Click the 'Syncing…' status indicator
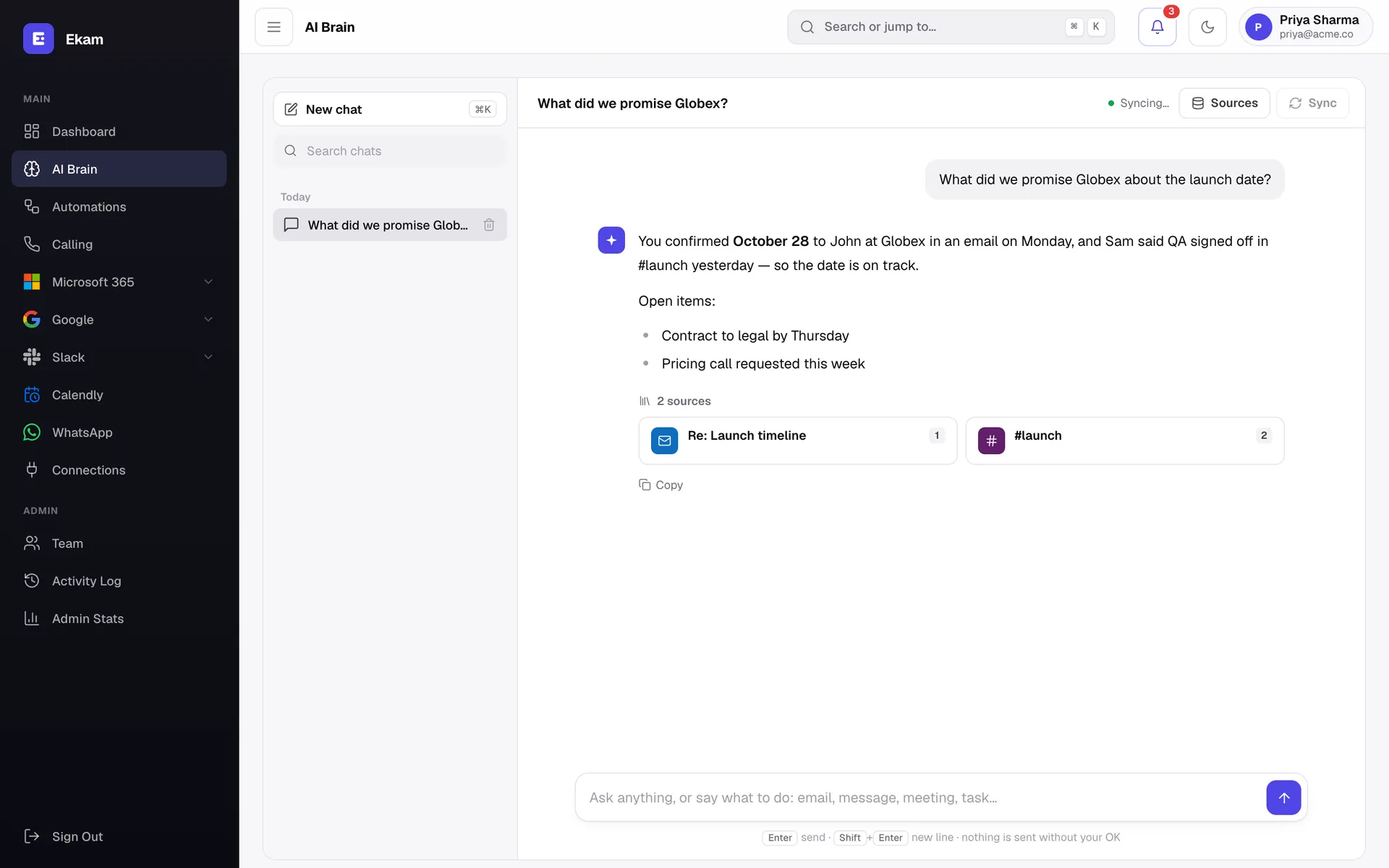Viewport: 1389px width, 868px height. (1139, 103)
